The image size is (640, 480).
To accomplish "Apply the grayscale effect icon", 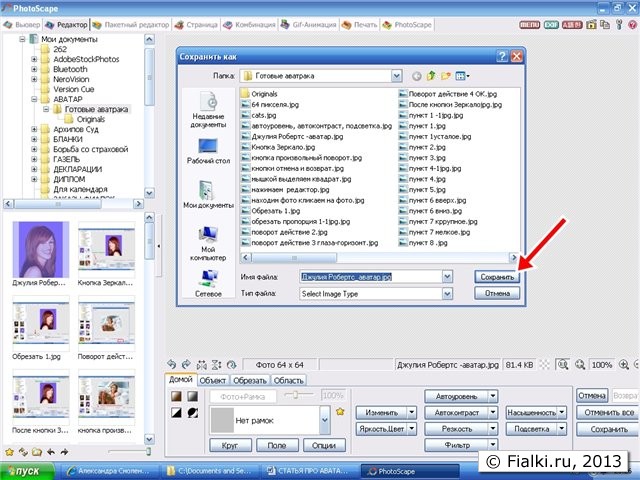I will 192,396.
